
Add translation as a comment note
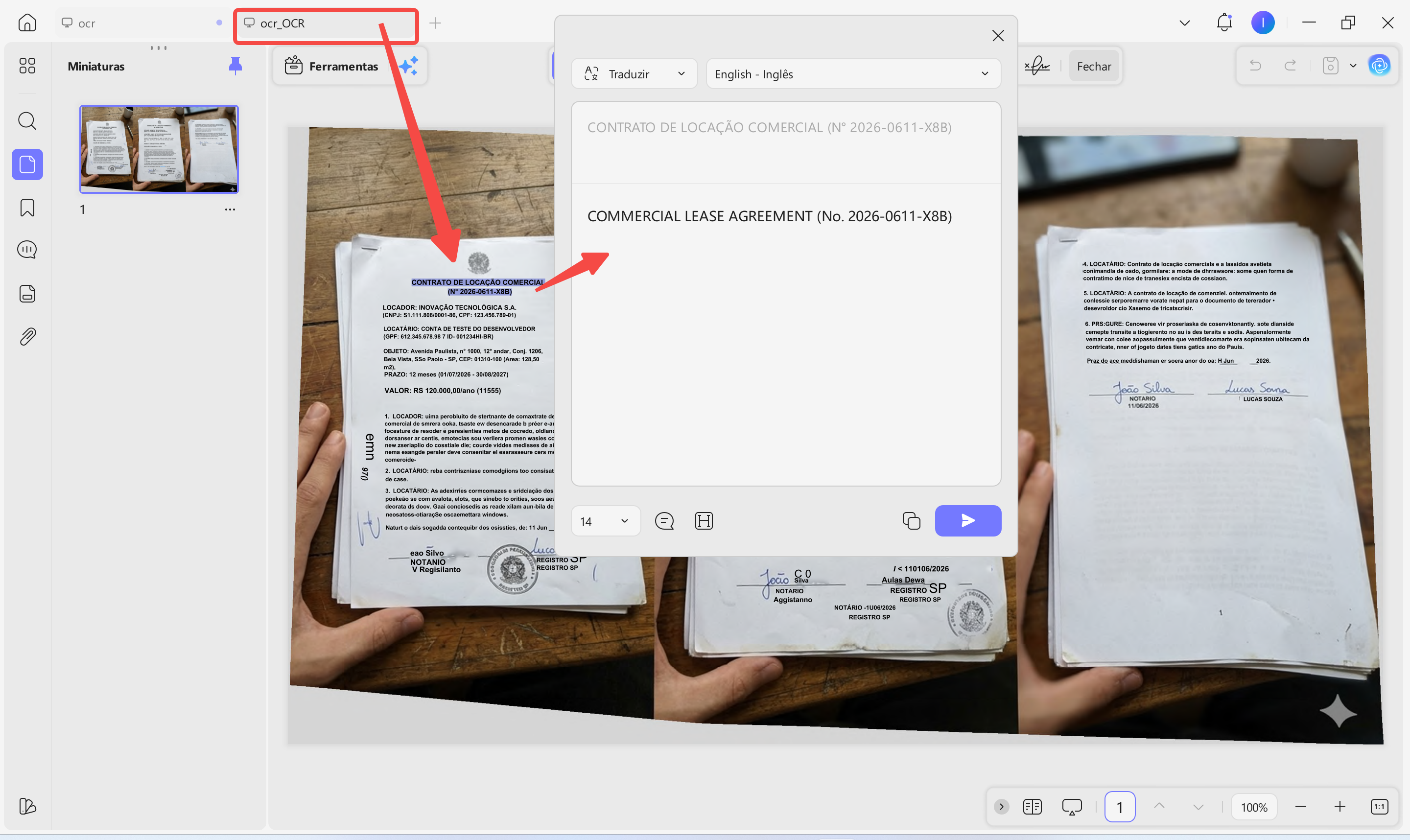(664, 521)
